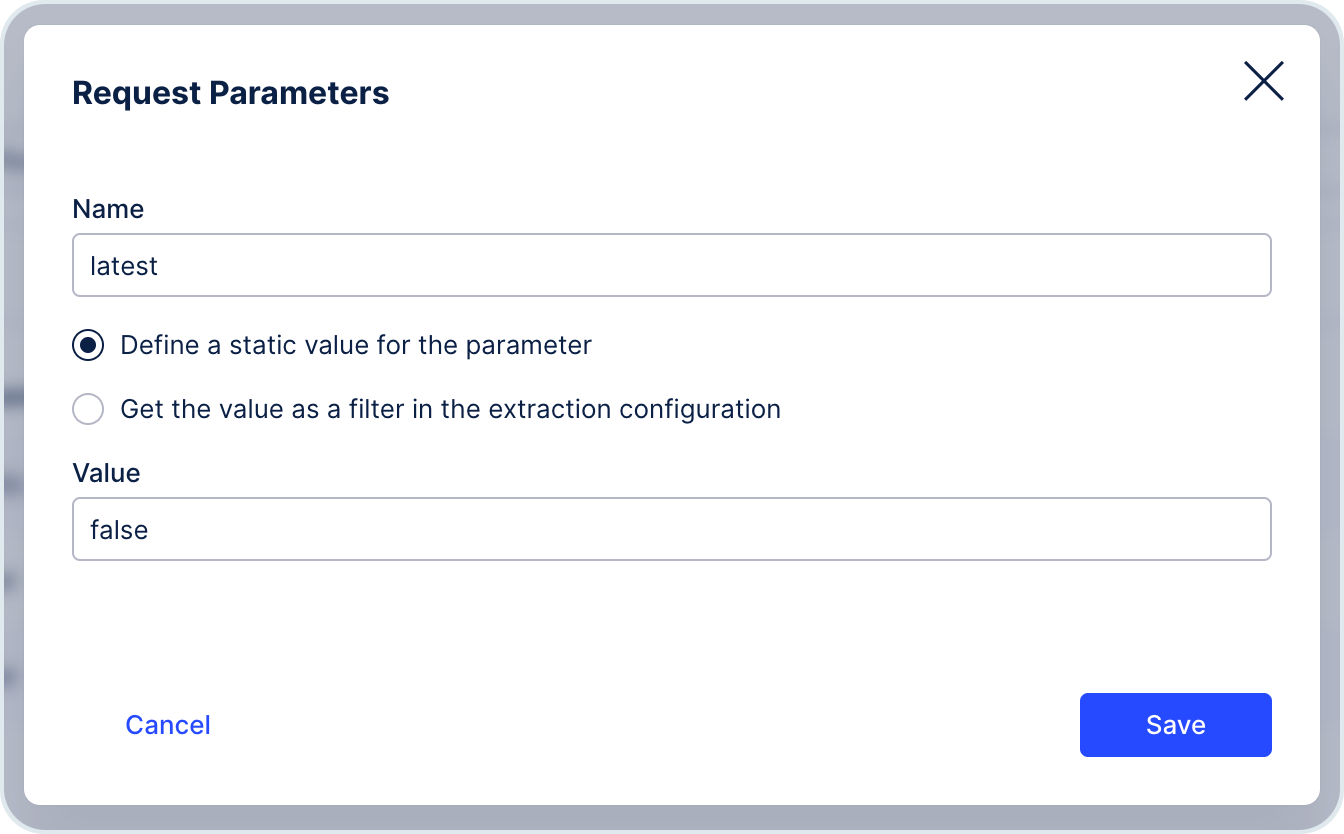Dismiss the dialog using the cross icon
1344x834 pixels.
tap(1263, 81)
